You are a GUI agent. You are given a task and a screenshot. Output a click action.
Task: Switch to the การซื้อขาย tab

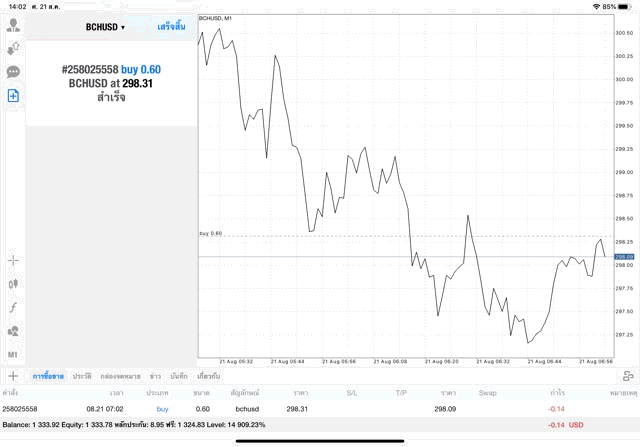(x=47, y=376)
